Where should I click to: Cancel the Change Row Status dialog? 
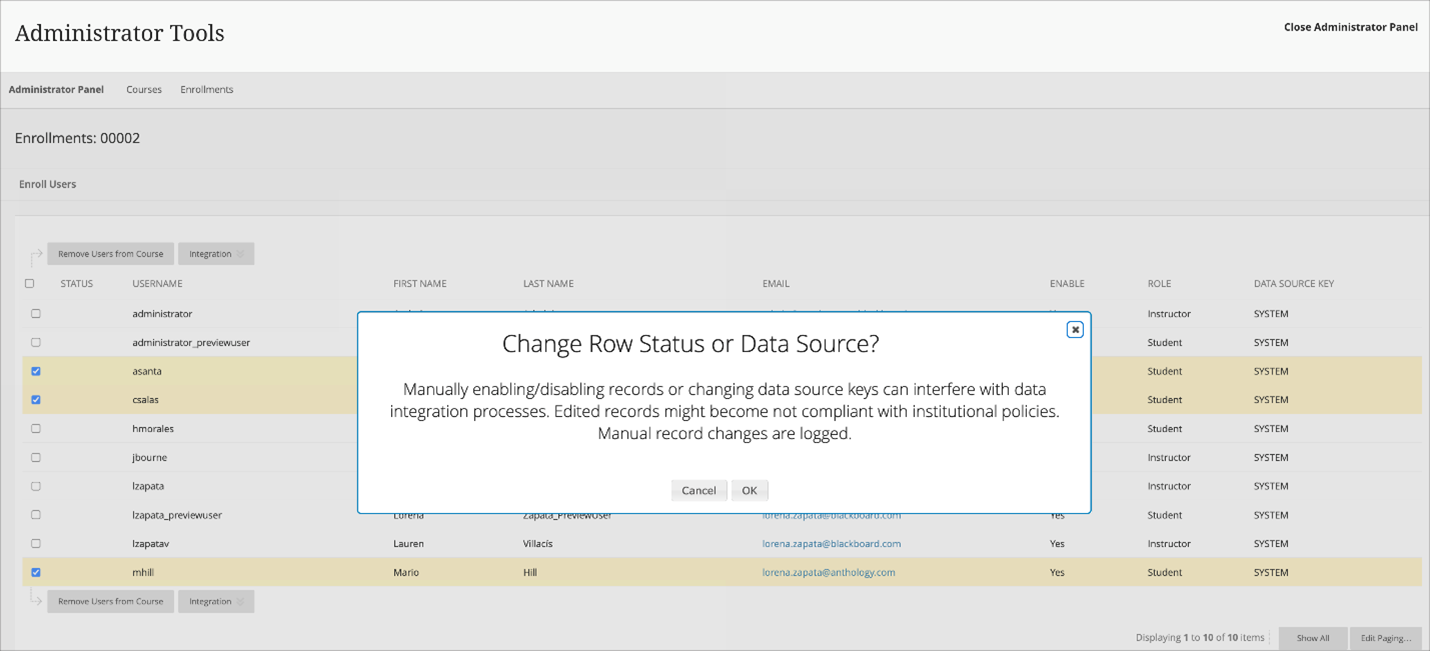coord(698,490)
